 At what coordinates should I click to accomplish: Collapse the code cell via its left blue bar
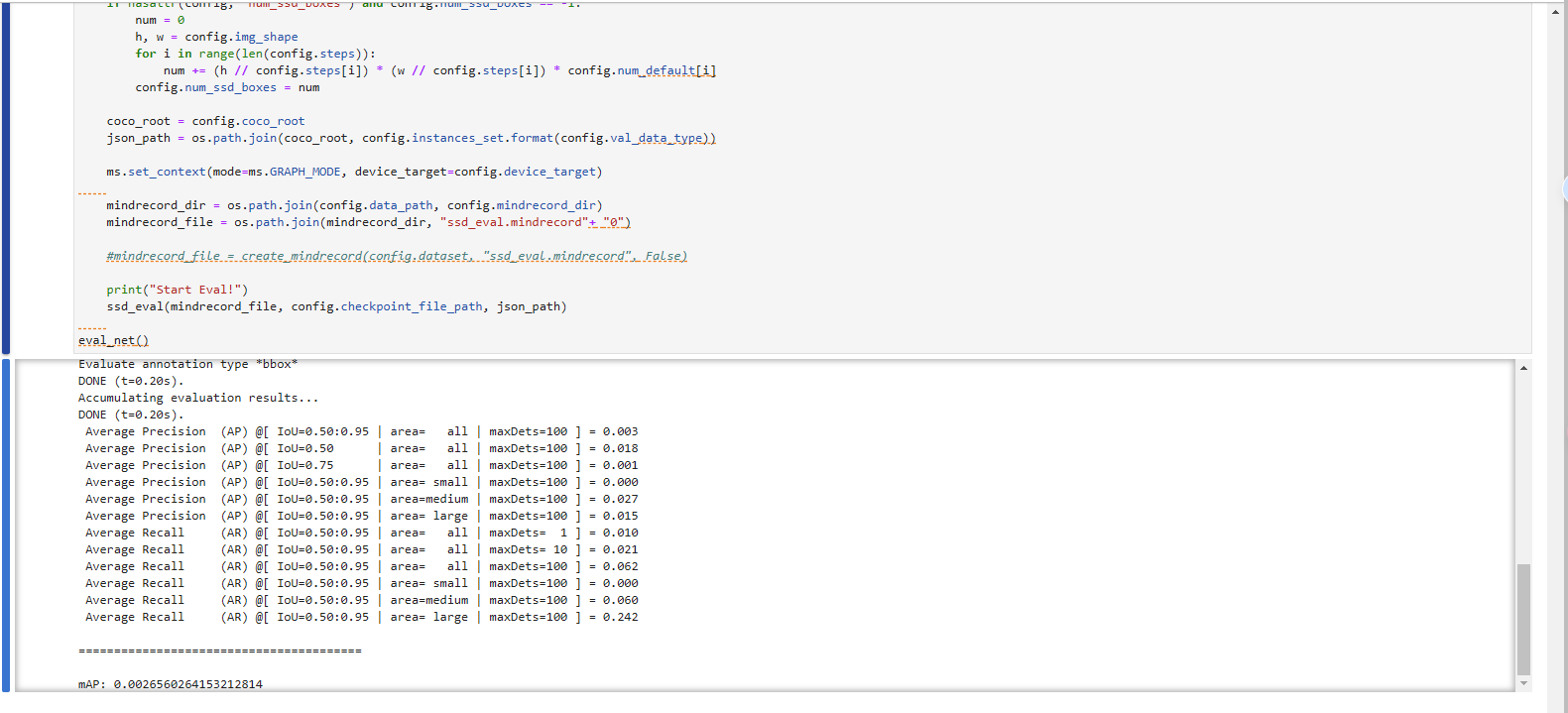(6, 178)
